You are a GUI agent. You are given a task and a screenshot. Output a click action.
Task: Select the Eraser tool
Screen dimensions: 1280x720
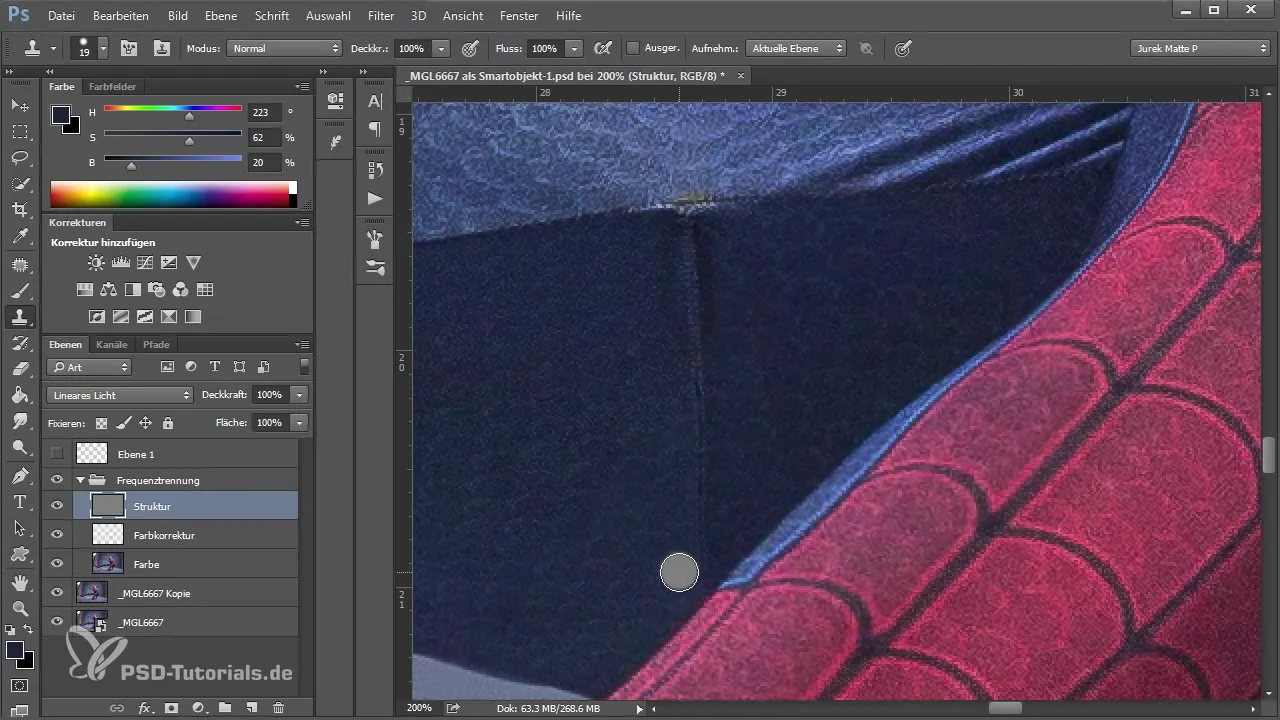tap(19, 369)
